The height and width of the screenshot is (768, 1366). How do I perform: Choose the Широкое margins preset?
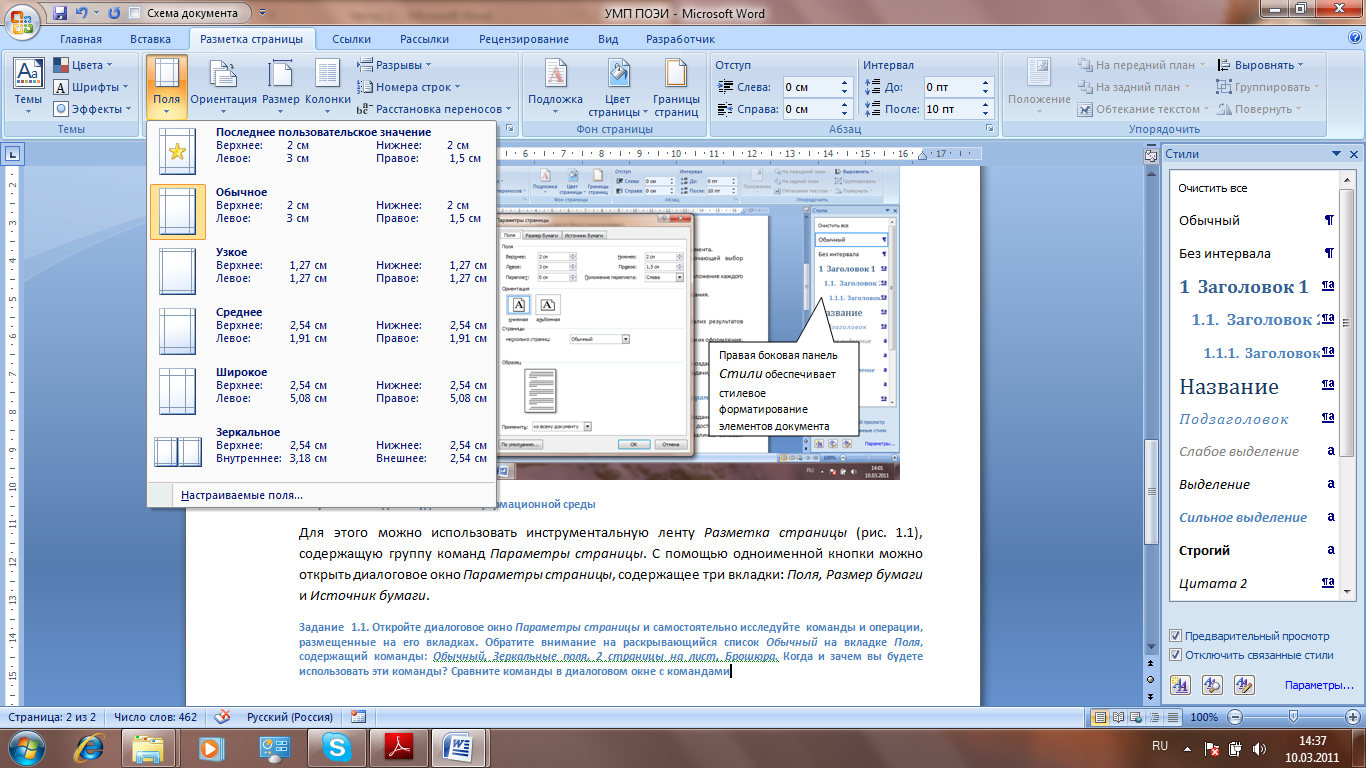coord(321,392)
